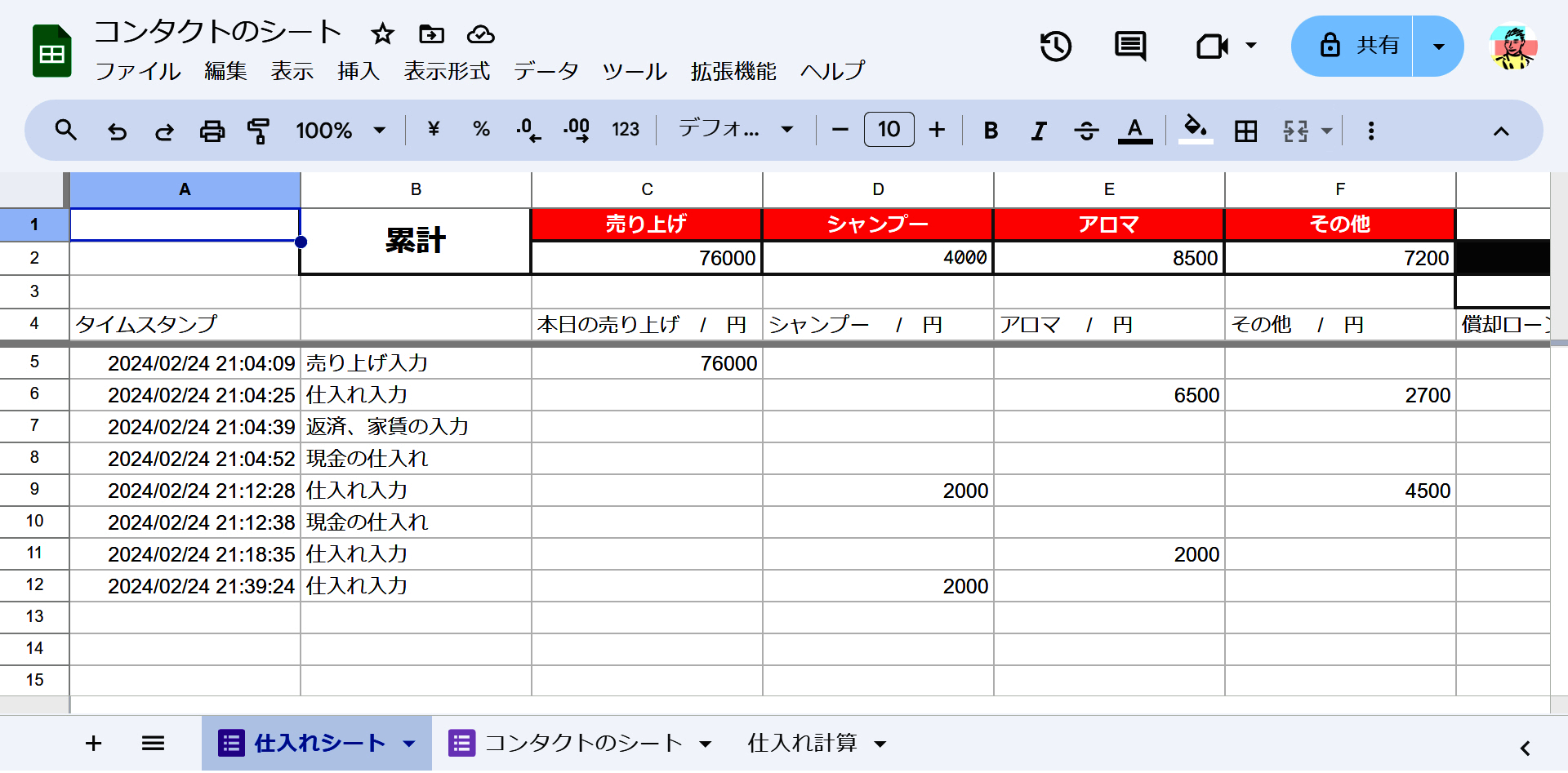This screenshot has width=1568, height=773.
Task: Click the search menus magnifier icon
Action: point(66,131)
